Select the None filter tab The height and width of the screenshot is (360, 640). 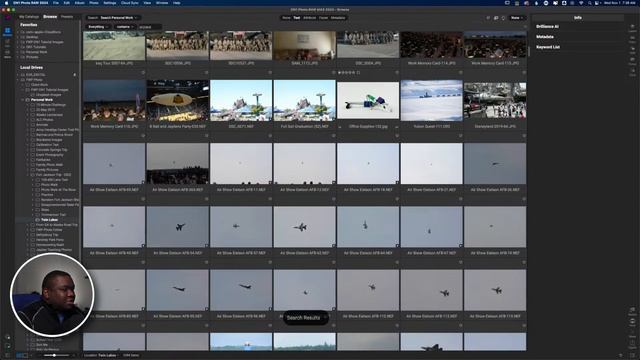click(286, 18)
